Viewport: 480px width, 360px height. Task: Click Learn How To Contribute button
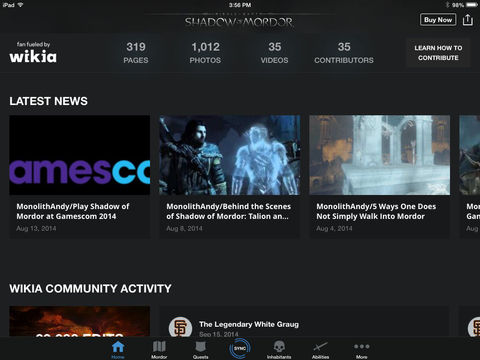pos(438,53)
